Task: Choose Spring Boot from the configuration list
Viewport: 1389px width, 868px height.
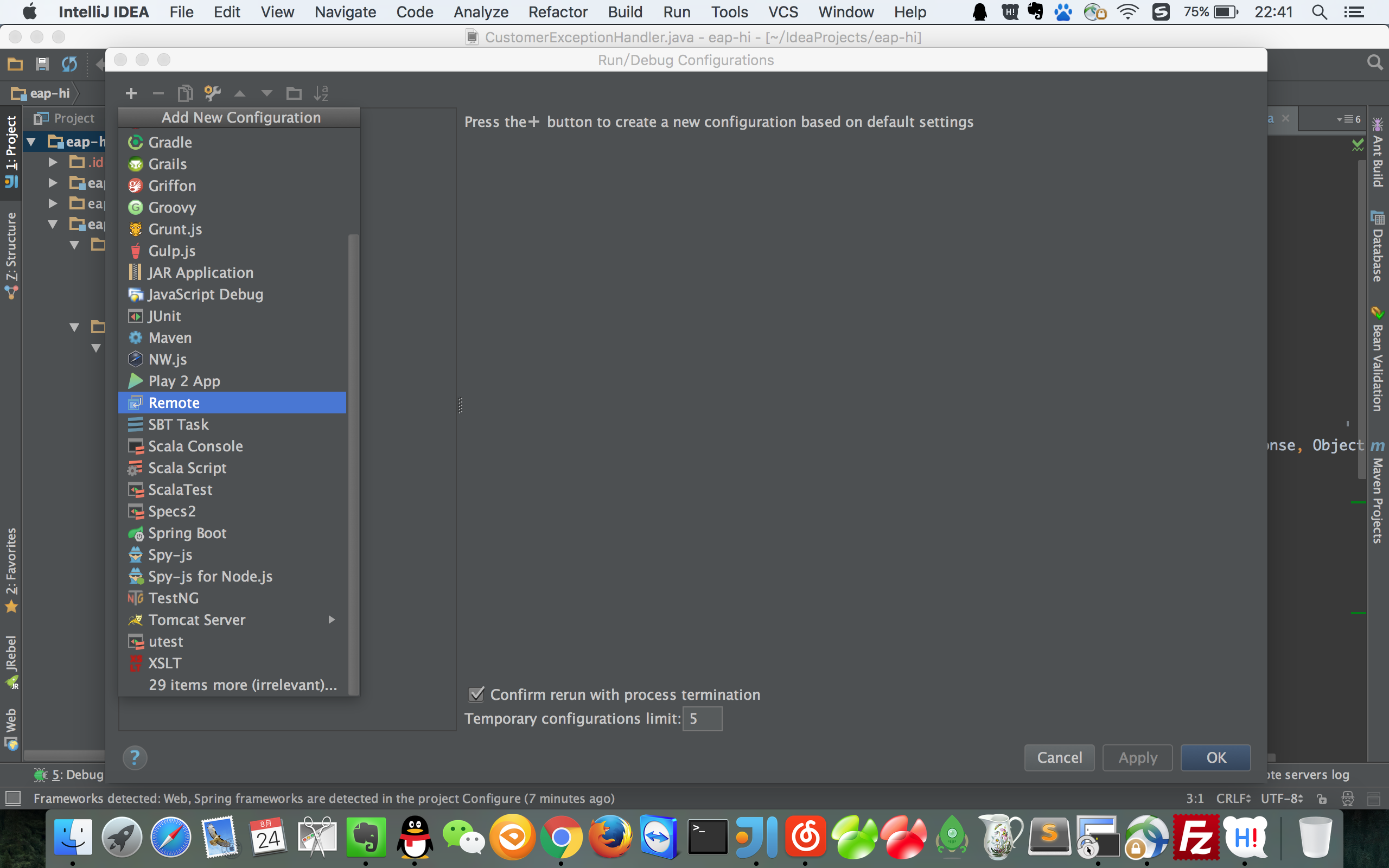Action: coord(187,533)
